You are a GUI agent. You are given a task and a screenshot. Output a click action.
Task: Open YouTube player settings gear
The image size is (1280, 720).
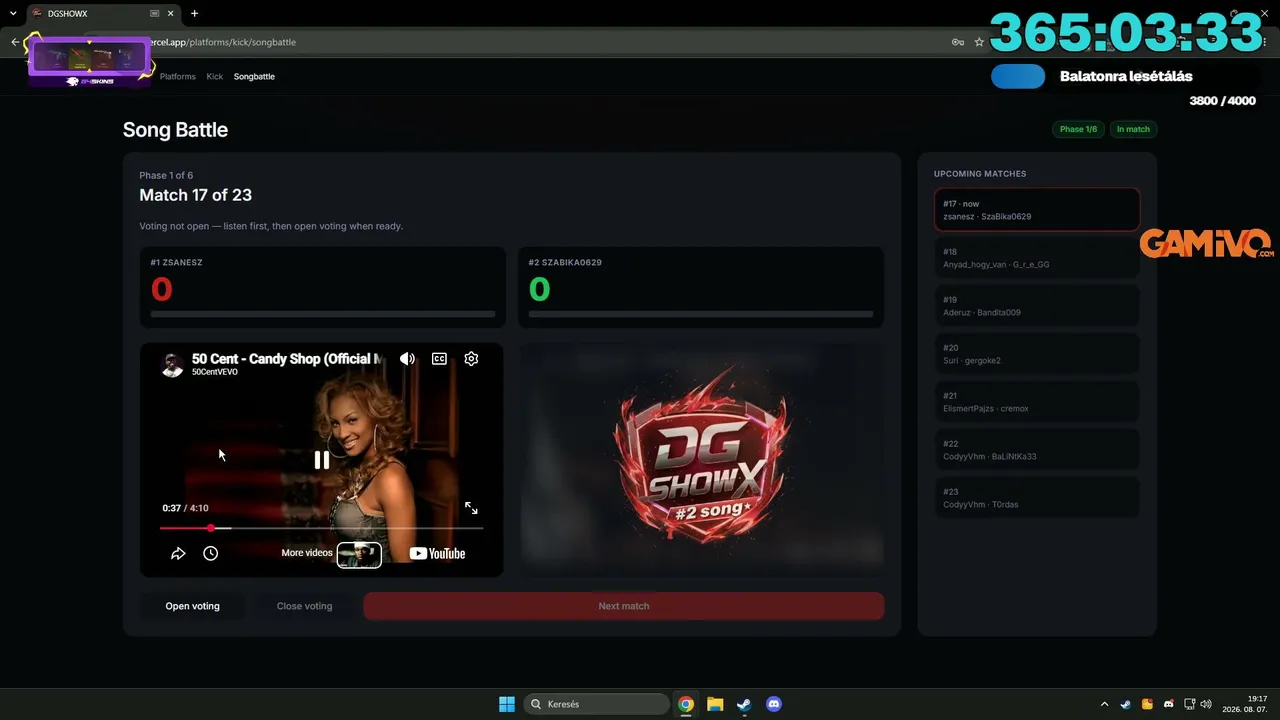pos(471,359)
